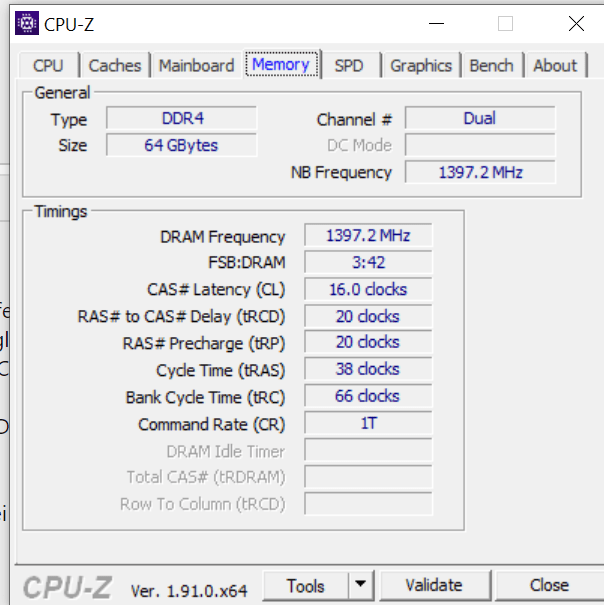Open the Mainboard tab
The width and height of the screenshot is (604, 605).
click(x=196, y=66)
